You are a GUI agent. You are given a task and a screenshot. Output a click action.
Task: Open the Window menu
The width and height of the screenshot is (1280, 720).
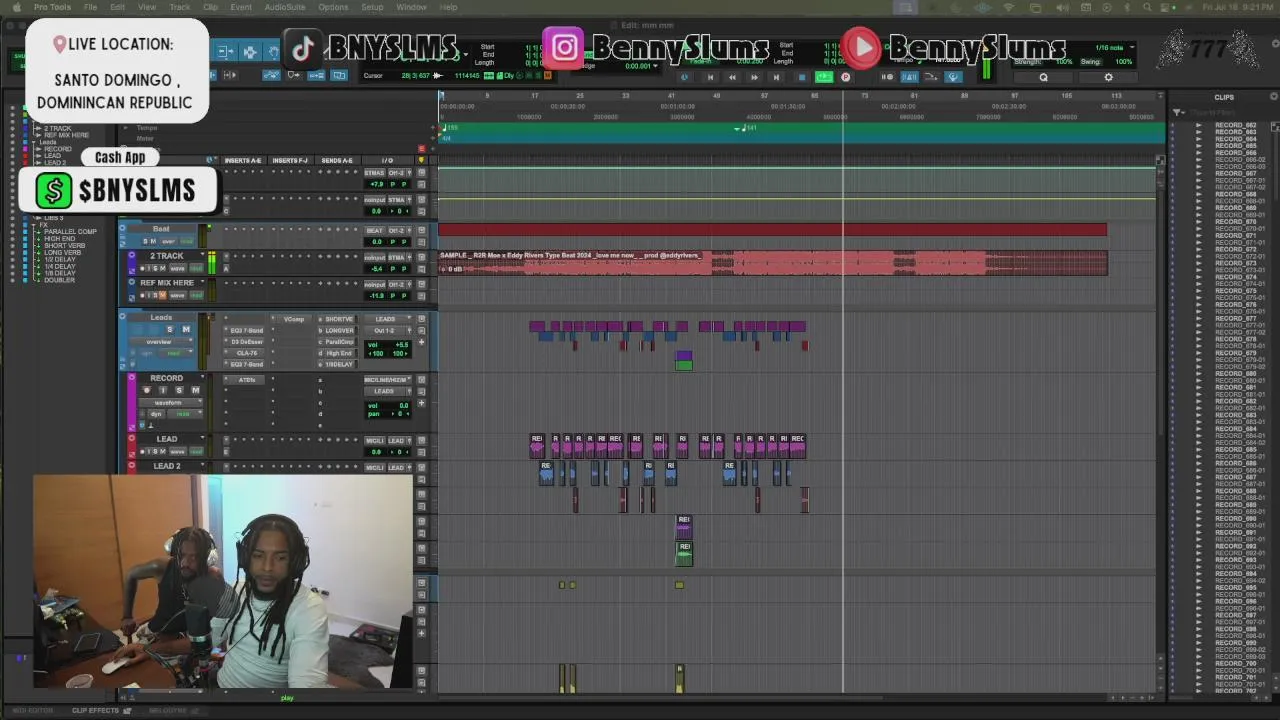tap(411, 7)
